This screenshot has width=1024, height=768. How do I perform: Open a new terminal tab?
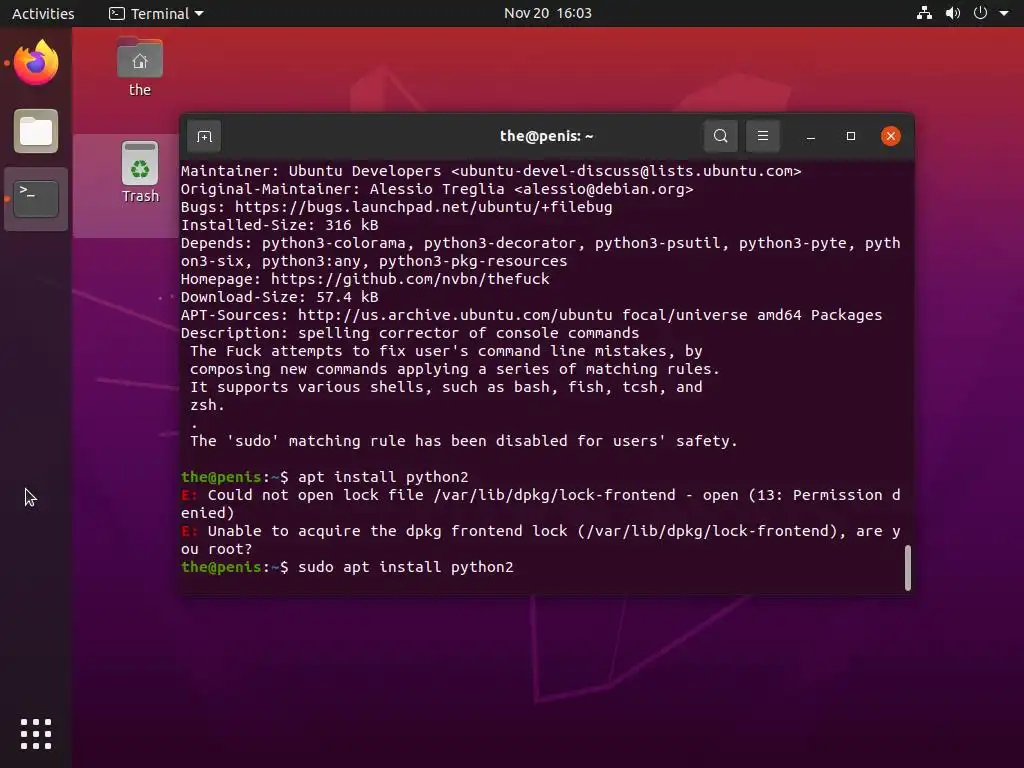204,136
